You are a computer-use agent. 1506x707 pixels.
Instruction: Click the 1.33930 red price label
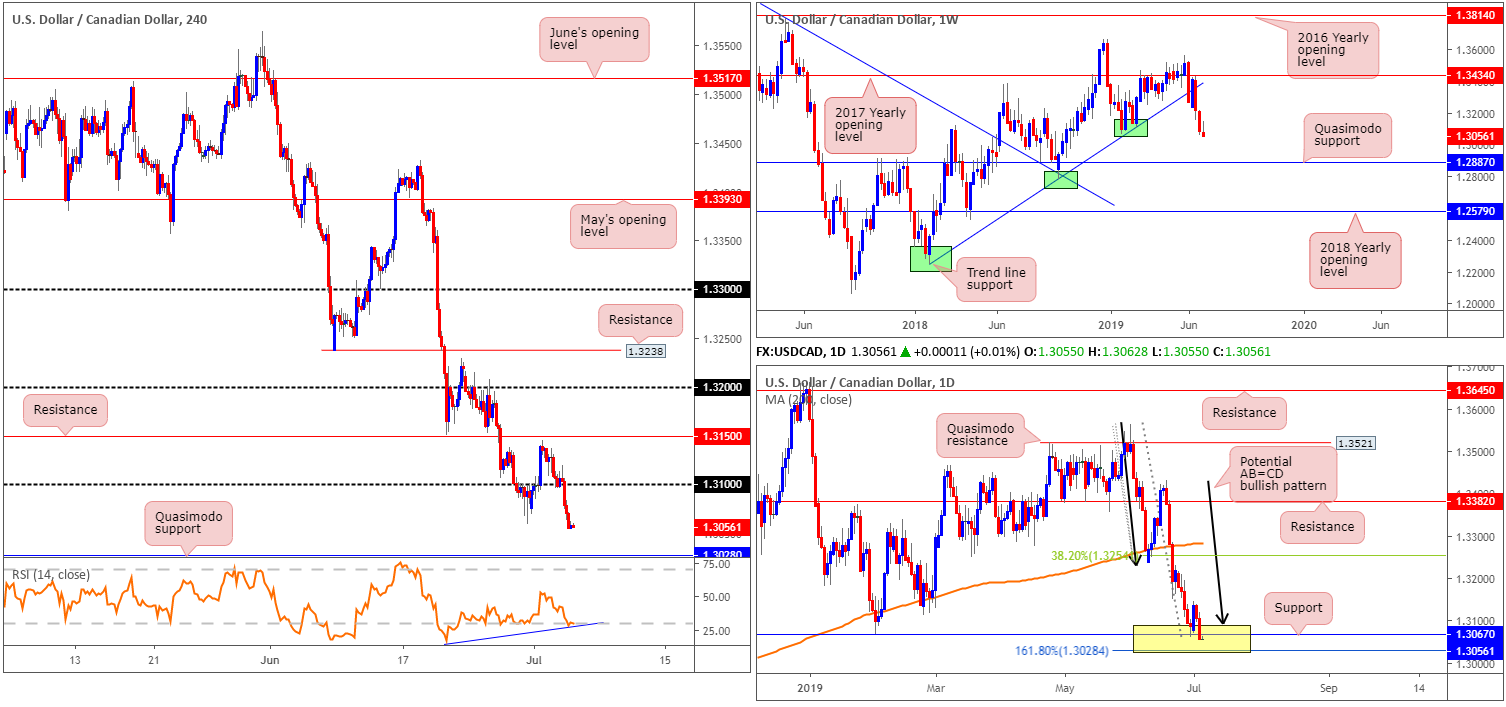pos(720,199)
